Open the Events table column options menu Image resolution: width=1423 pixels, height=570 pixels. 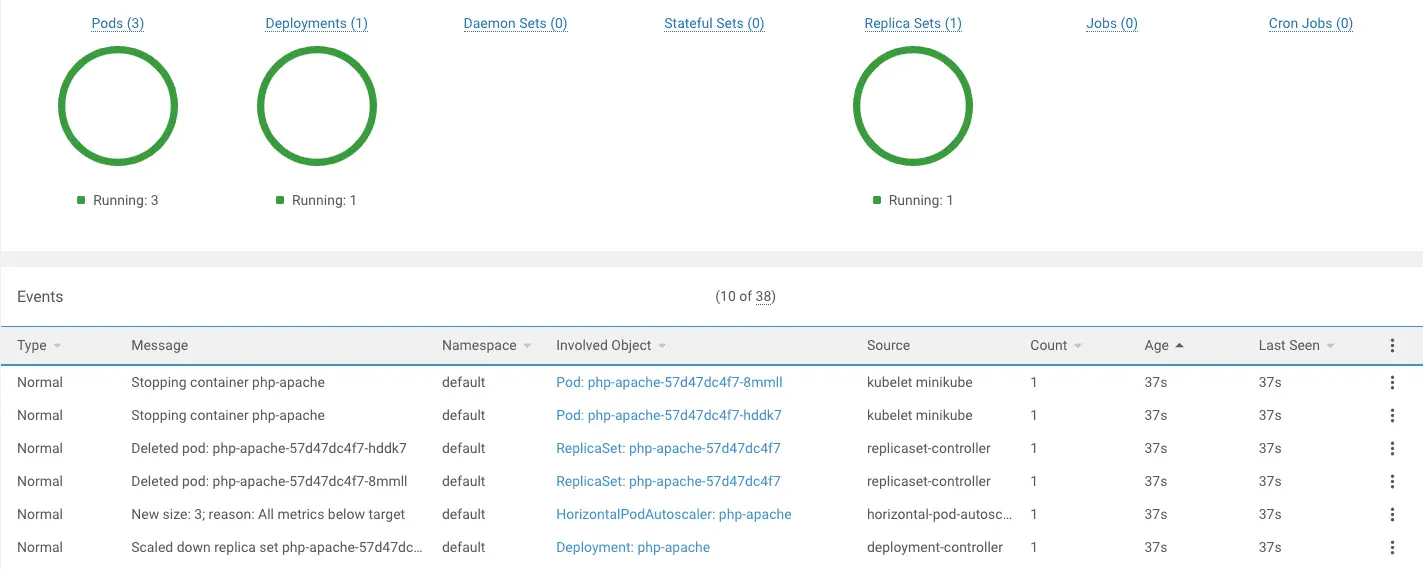pyautogui.click(x=1392, y=346)
